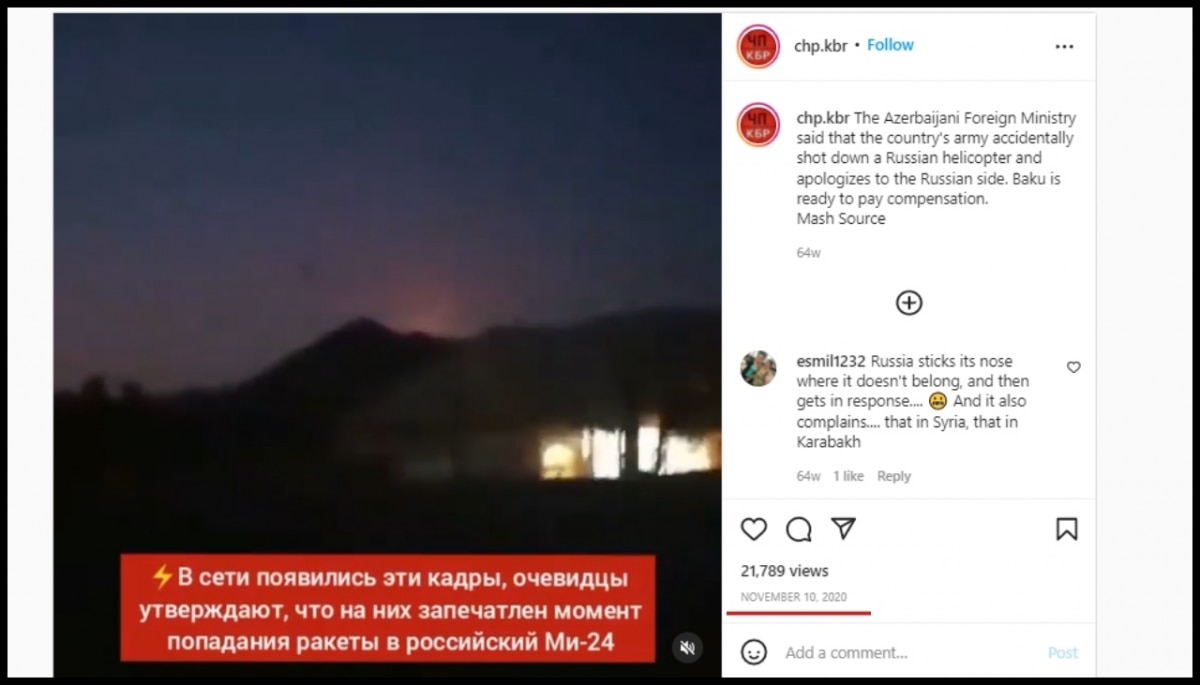Image resolution: width=1200 pixels, height=685 pixels.
Task: Open the emoji picker smiley icon
Action: (x=754, y=652)
